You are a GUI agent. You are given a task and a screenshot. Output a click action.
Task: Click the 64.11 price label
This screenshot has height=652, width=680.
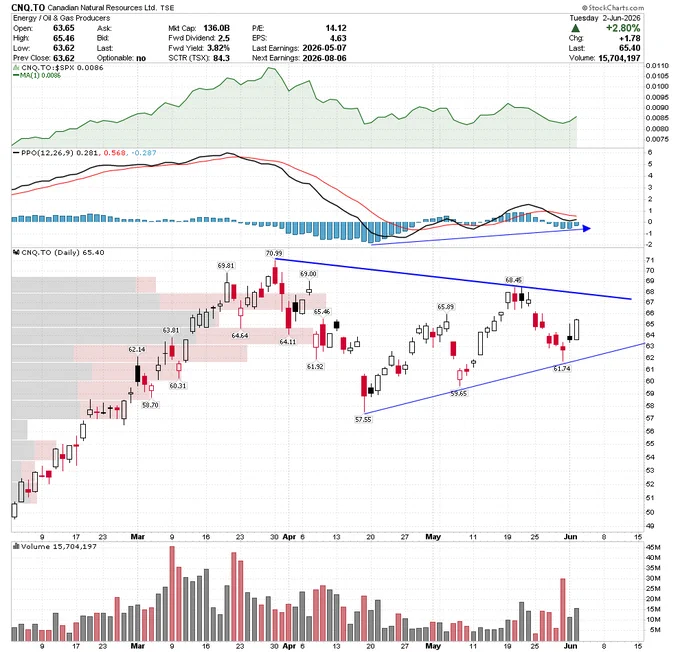288,342
